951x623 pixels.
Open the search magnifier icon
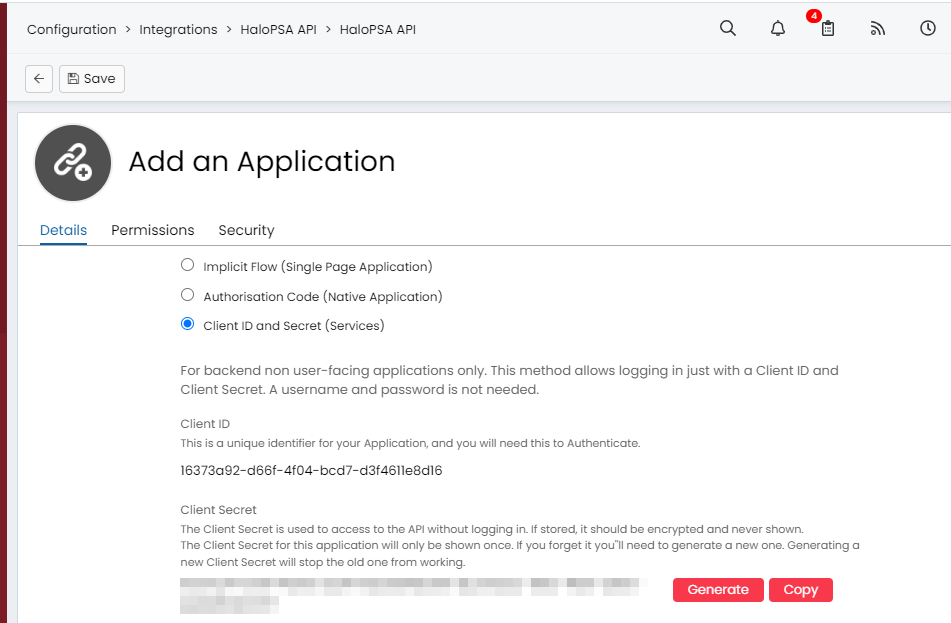point(728,29)
